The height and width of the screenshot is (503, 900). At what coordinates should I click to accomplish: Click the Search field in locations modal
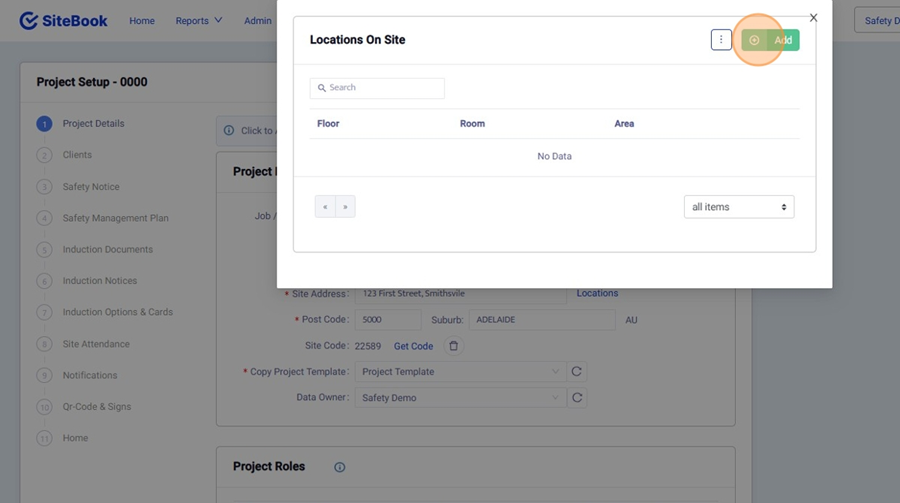click(377, 88)
